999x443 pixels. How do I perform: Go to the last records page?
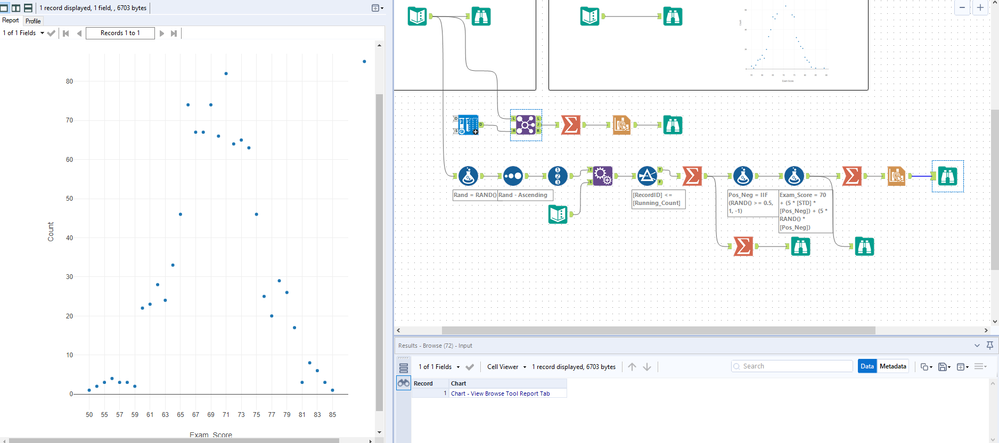(173, 33)
